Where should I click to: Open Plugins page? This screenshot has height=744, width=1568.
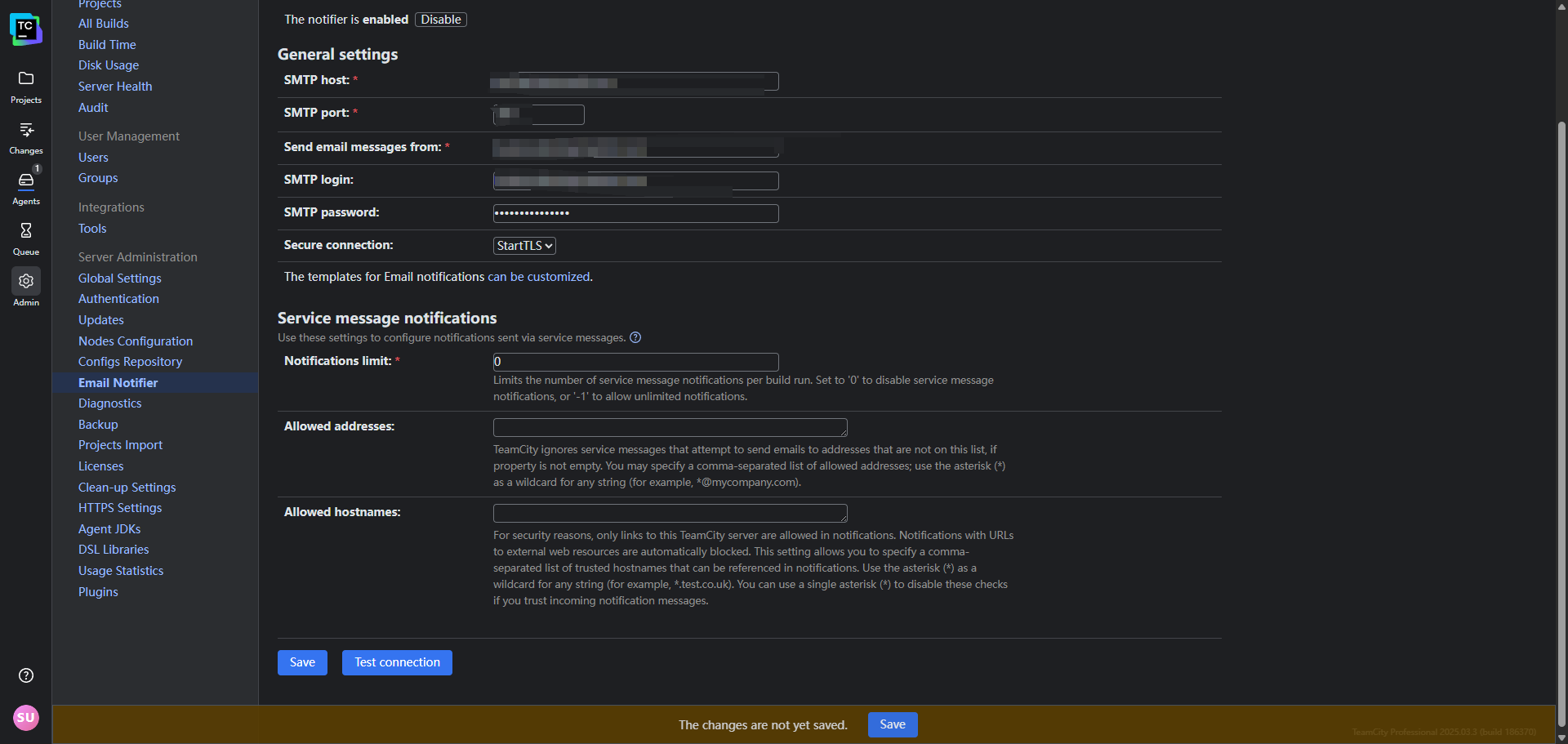pos(98,592)
